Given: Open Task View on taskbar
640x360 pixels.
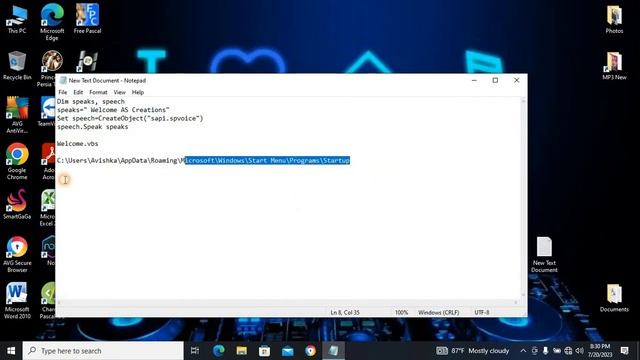Looking at the screenshot, I should pos(195,351).
